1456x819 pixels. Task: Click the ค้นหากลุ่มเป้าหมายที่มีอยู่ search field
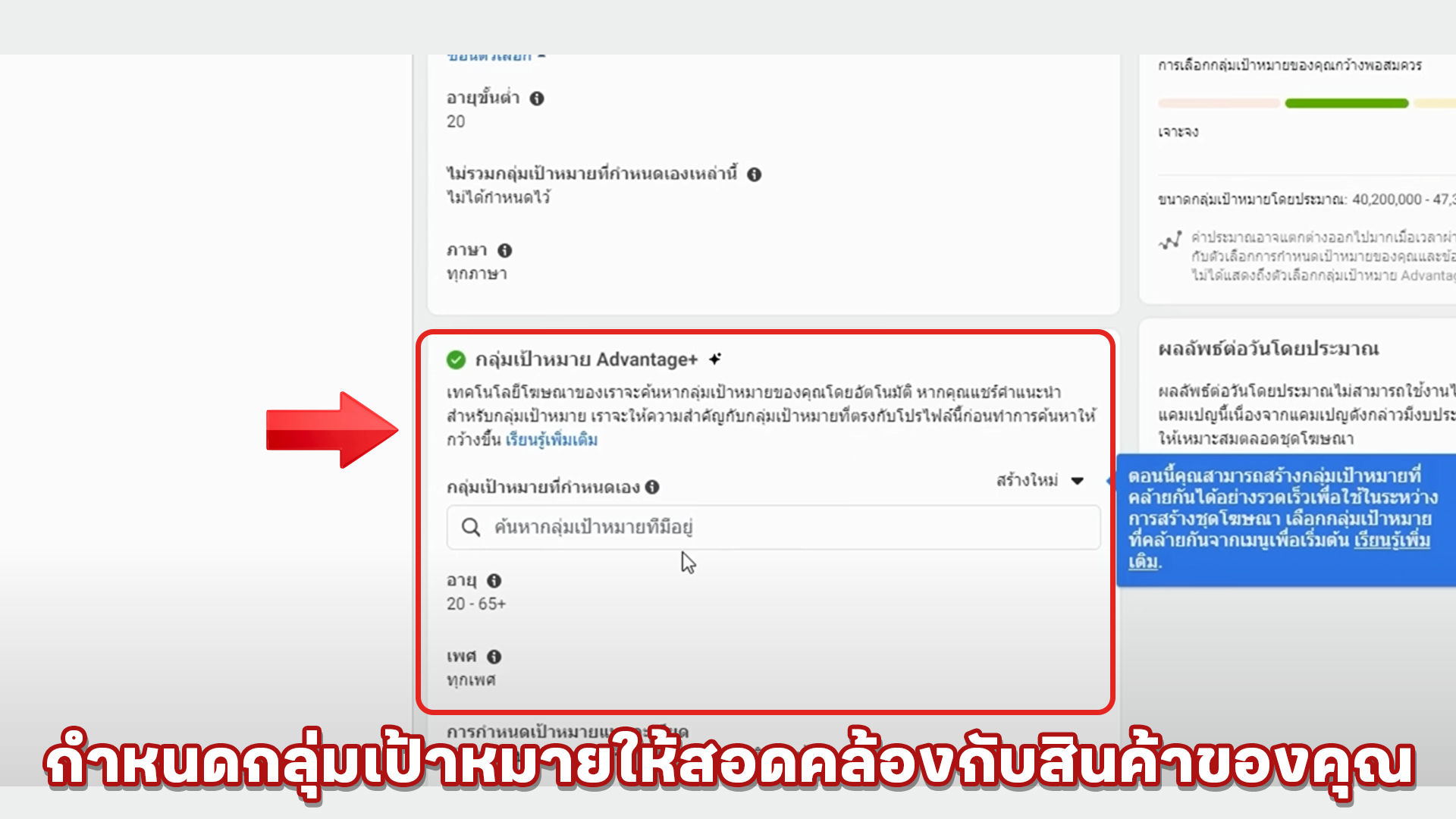click(x=773, y=527)
